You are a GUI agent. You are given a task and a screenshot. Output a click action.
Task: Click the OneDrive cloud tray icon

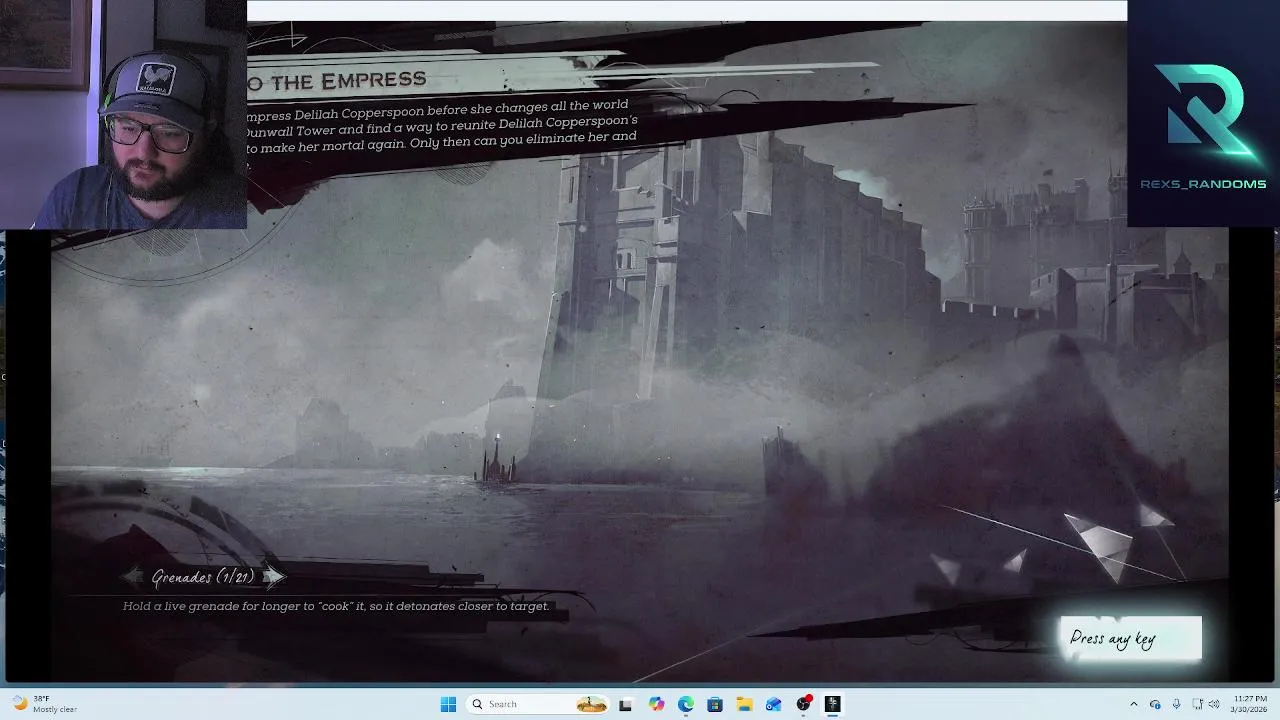pyautogui.click(x=1155, y=704)
